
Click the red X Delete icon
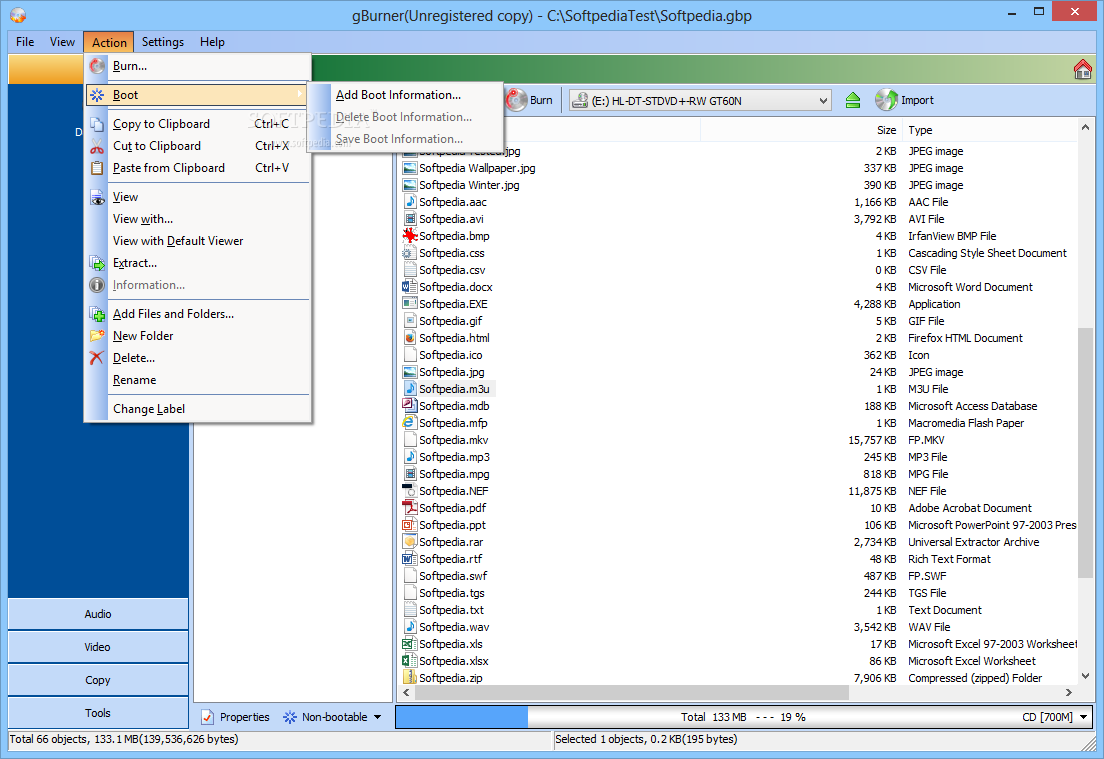pyautogui.click(x=97, y=358)
